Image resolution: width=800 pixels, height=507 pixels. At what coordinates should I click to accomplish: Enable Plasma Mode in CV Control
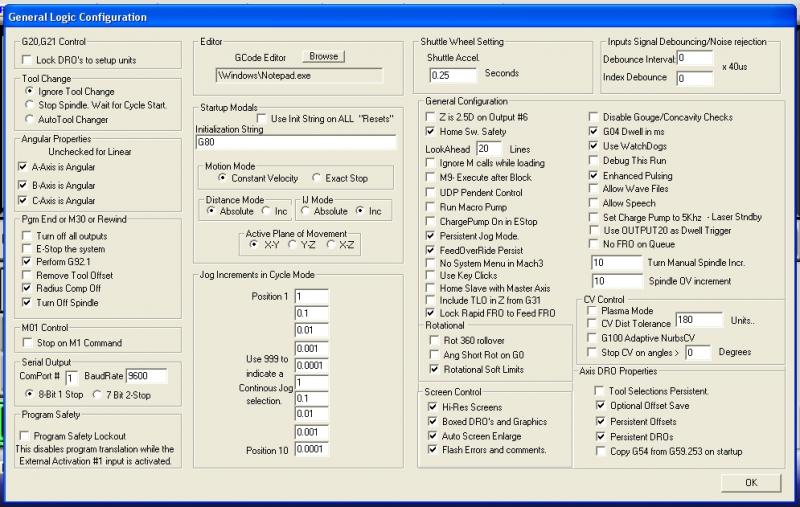[x=591, y=311]
